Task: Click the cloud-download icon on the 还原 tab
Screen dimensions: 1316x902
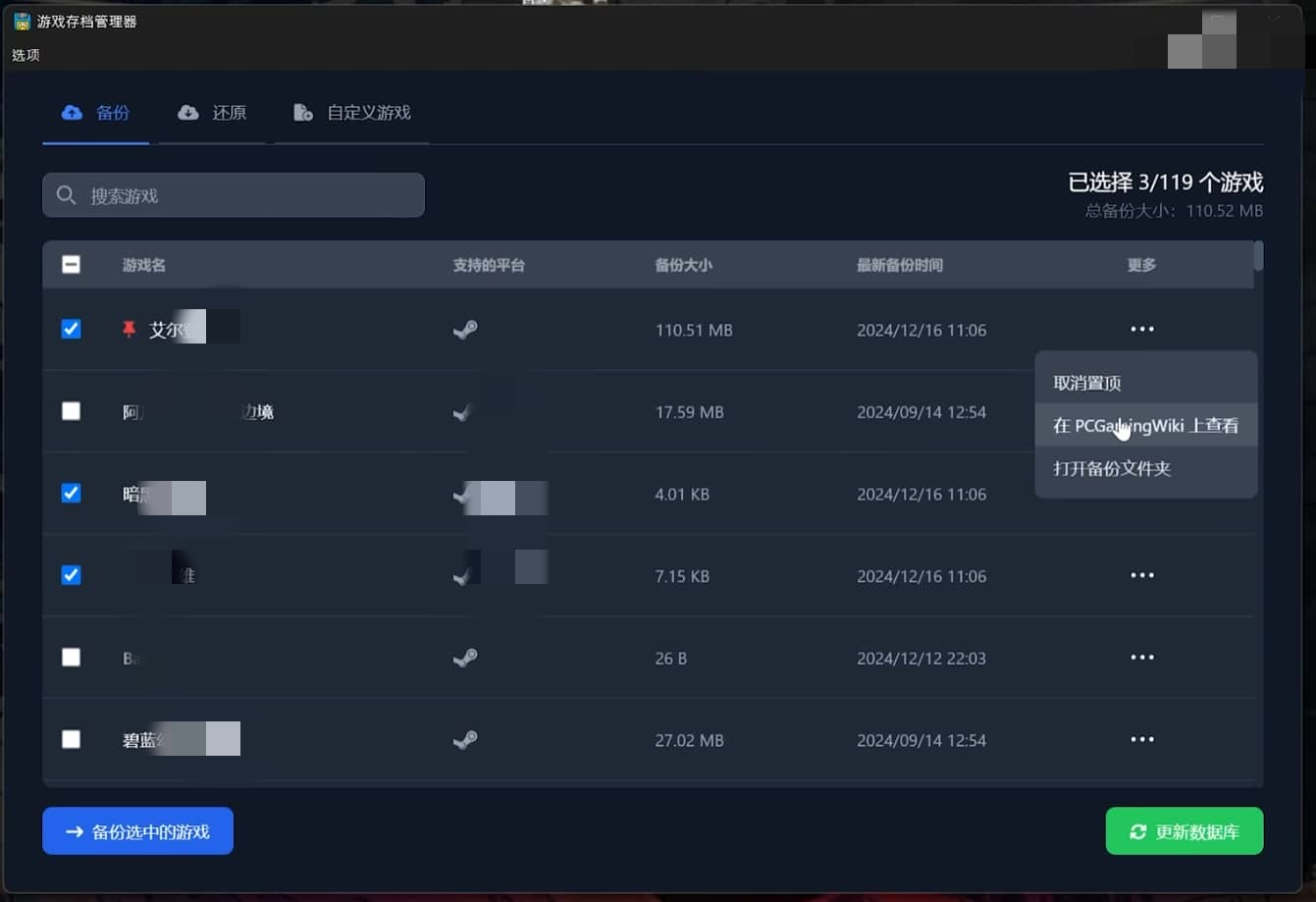Action: (x=187, y=112)
